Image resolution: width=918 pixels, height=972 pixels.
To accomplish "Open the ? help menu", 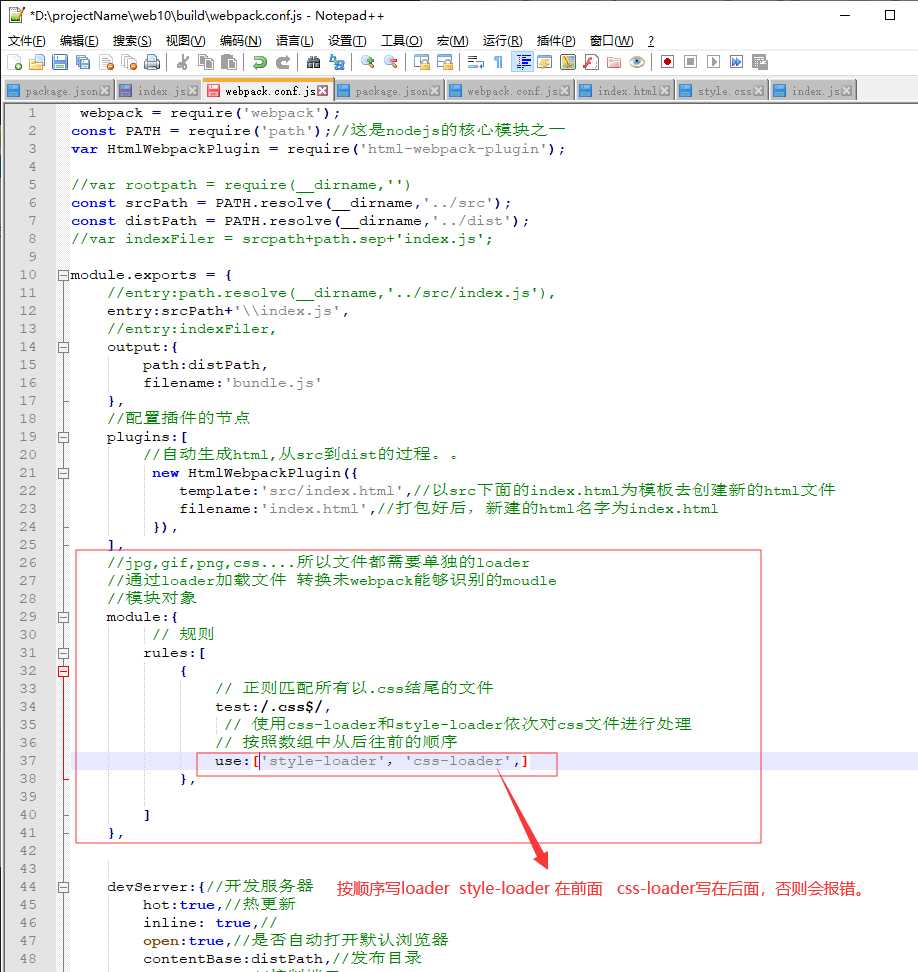I will click(651, 41).
